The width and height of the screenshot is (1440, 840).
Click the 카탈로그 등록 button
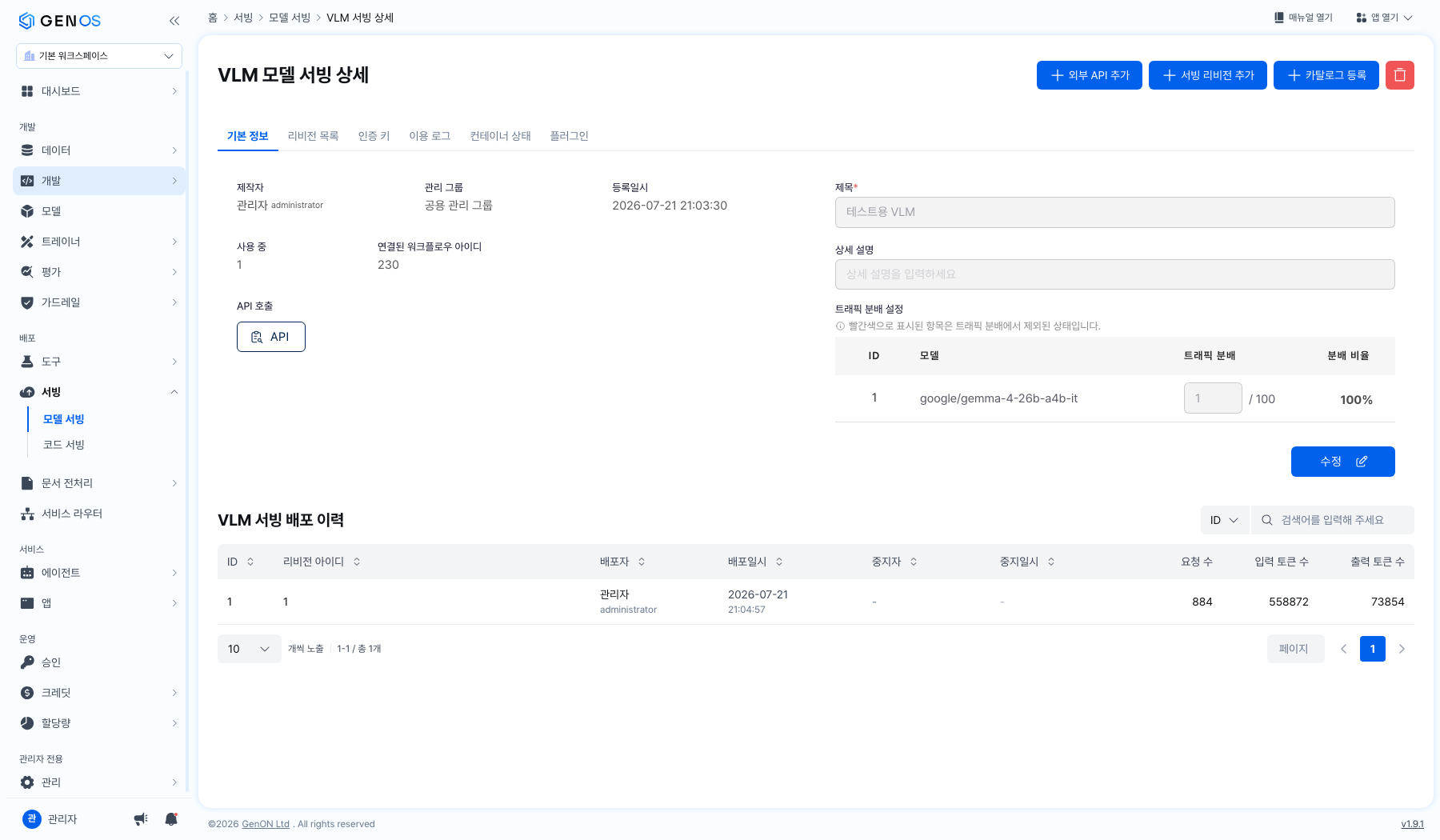[1326, 75]
